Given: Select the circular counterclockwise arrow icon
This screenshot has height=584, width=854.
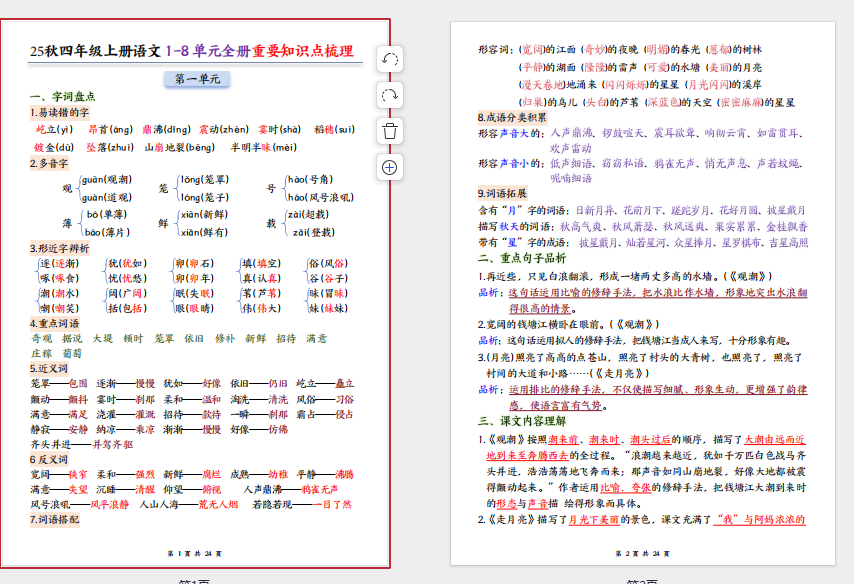Looking at the screenshot, I should coord(388,60).
